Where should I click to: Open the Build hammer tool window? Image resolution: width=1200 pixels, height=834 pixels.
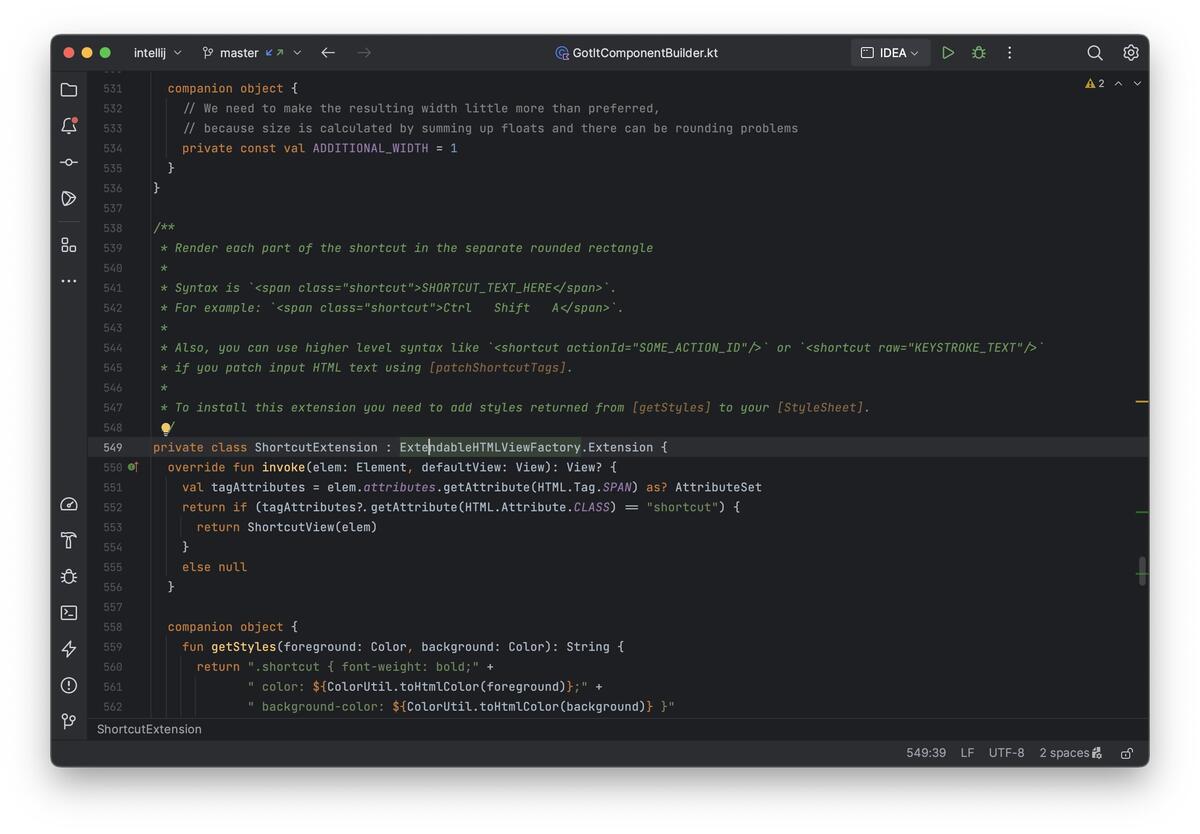pyautogui.click(x=69, y=541)
